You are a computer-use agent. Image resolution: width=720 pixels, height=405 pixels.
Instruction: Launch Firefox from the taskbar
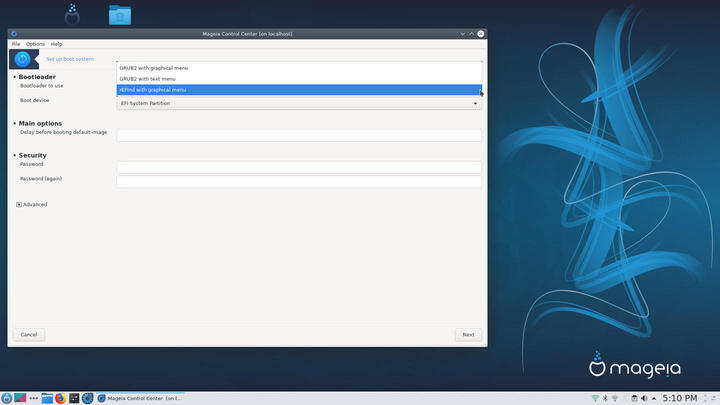pos(61,398)
